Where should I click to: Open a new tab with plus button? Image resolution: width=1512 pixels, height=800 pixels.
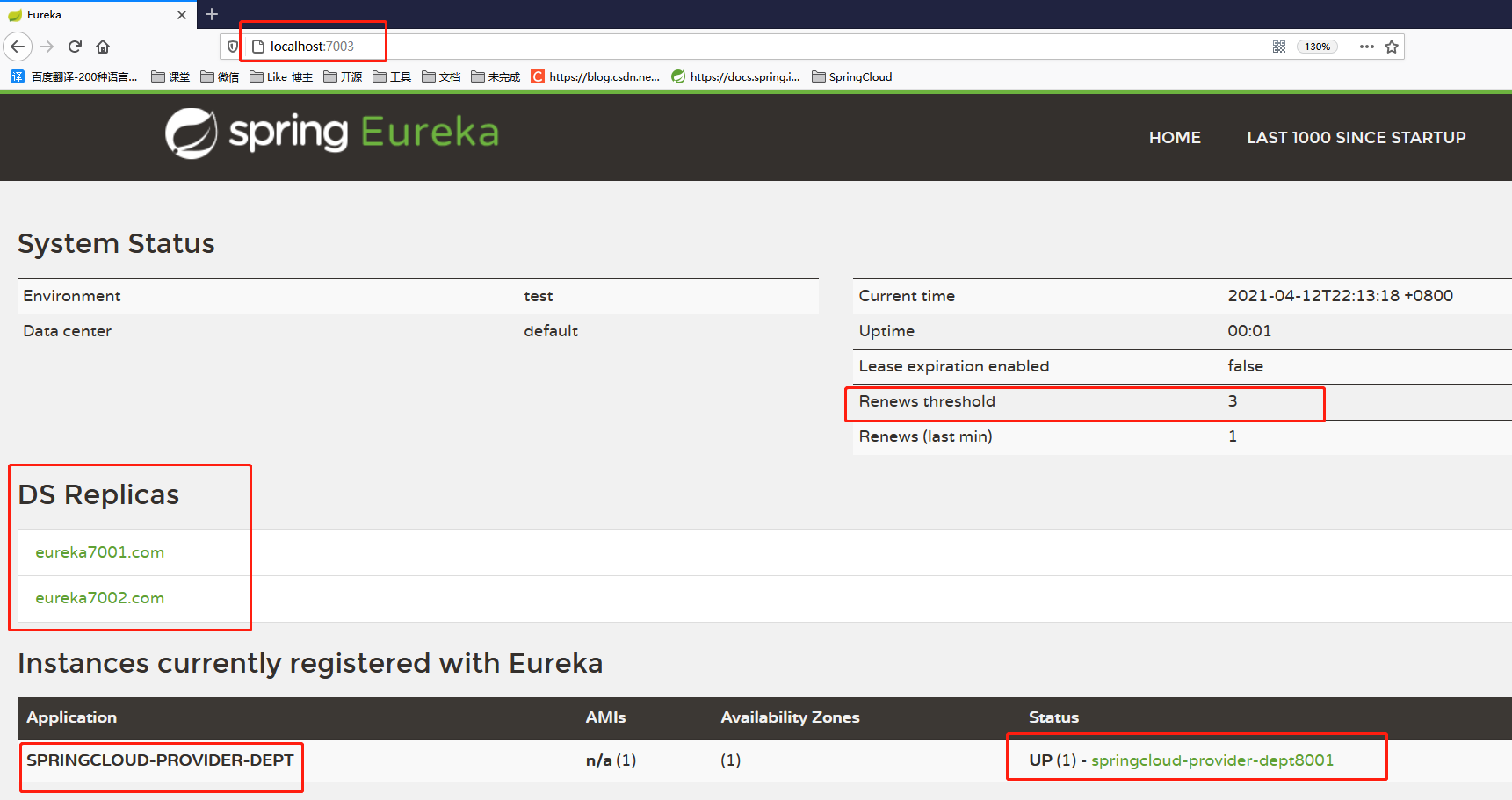pyautogui.click(x=212, y=14)
